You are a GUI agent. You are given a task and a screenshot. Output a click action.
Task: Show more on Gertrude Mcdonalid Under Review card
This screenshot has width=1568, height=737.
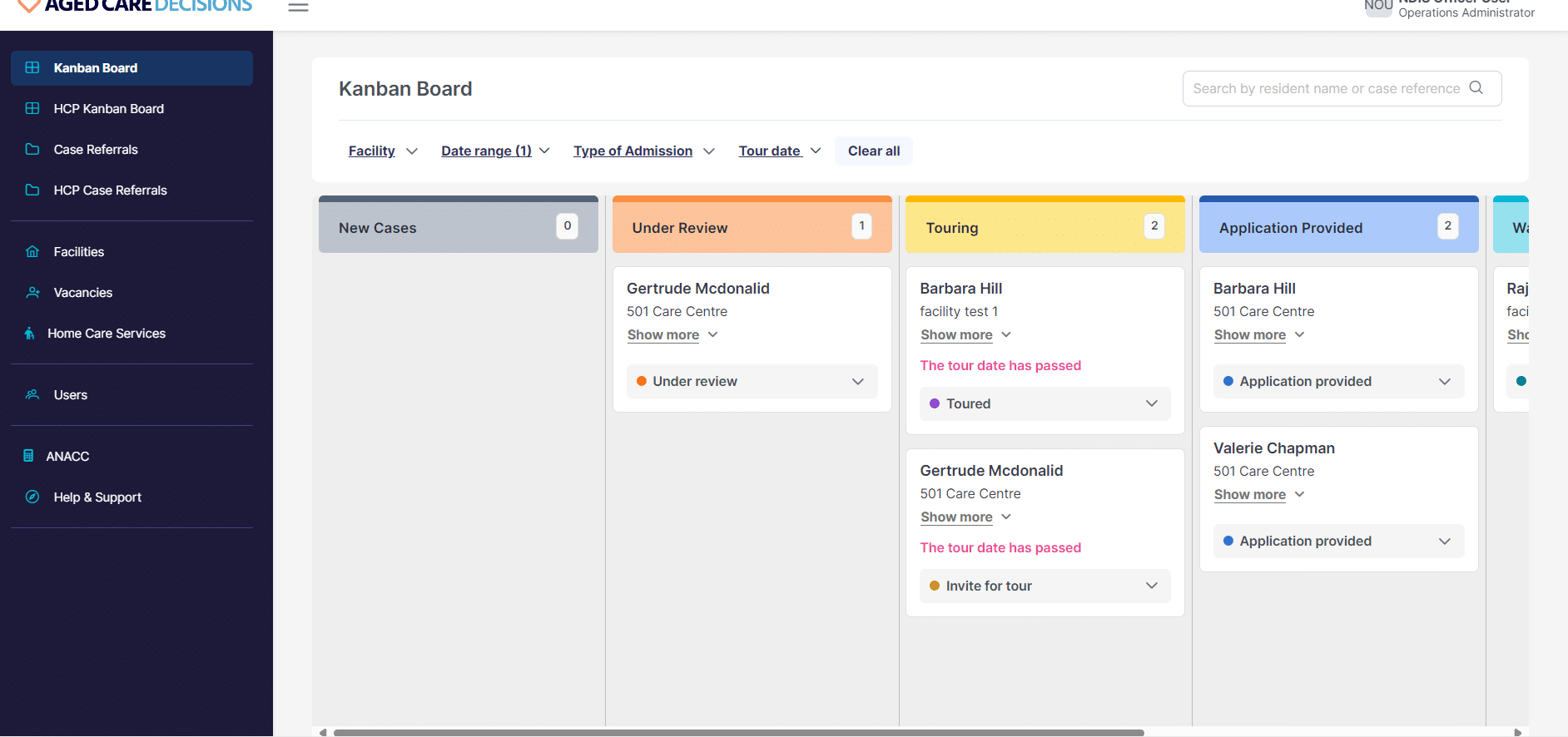point(672,334)
